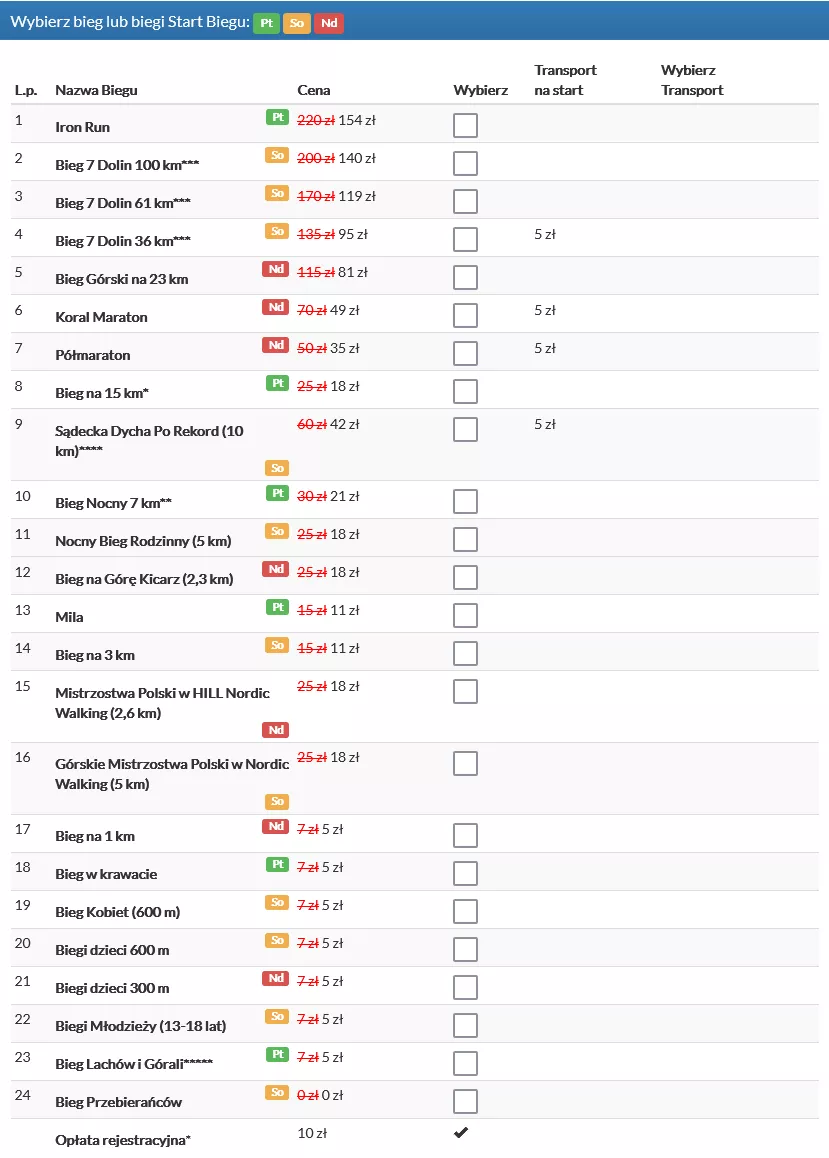Viewport: 829px width, 1158px height.
Task: Click the Cena column header
Action: pyautogui.click(x=314, y=90)
